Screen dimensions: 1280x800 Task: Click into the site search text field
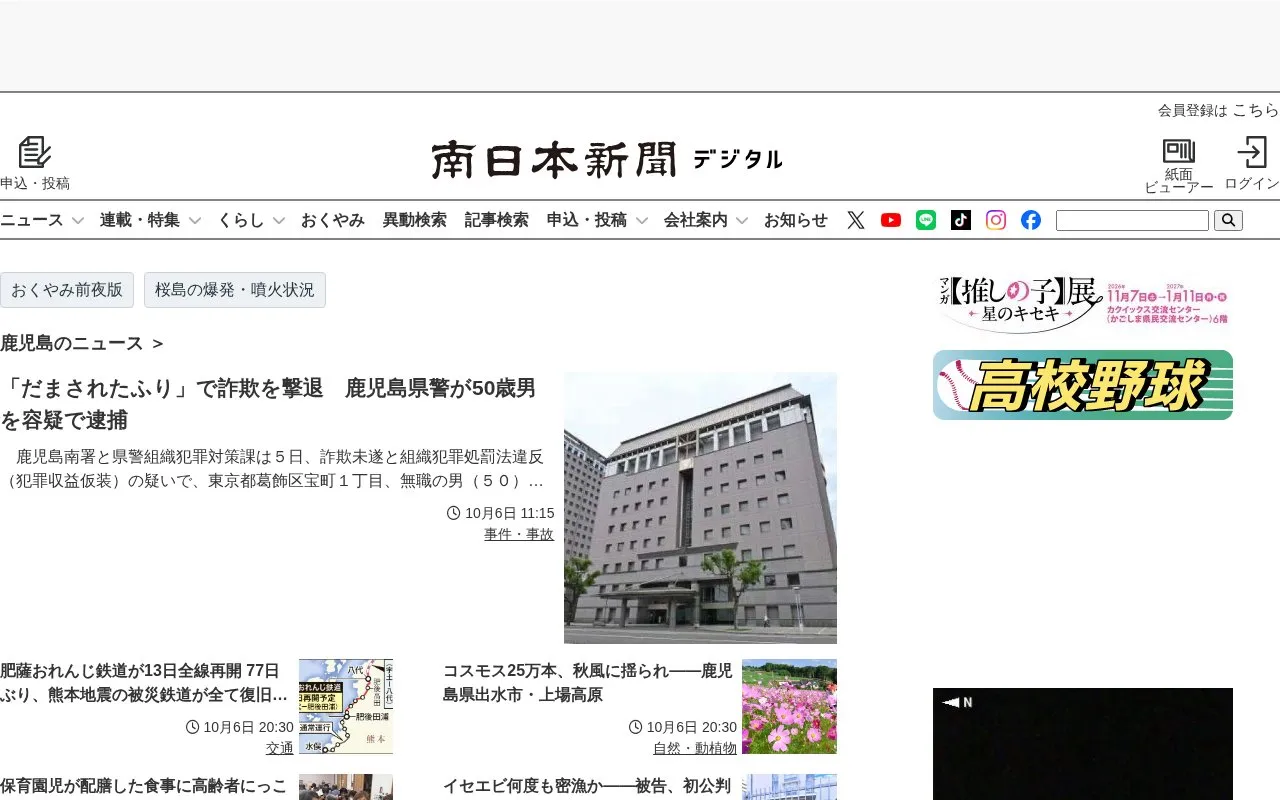pyautogui.click(x=1132, y=220)
